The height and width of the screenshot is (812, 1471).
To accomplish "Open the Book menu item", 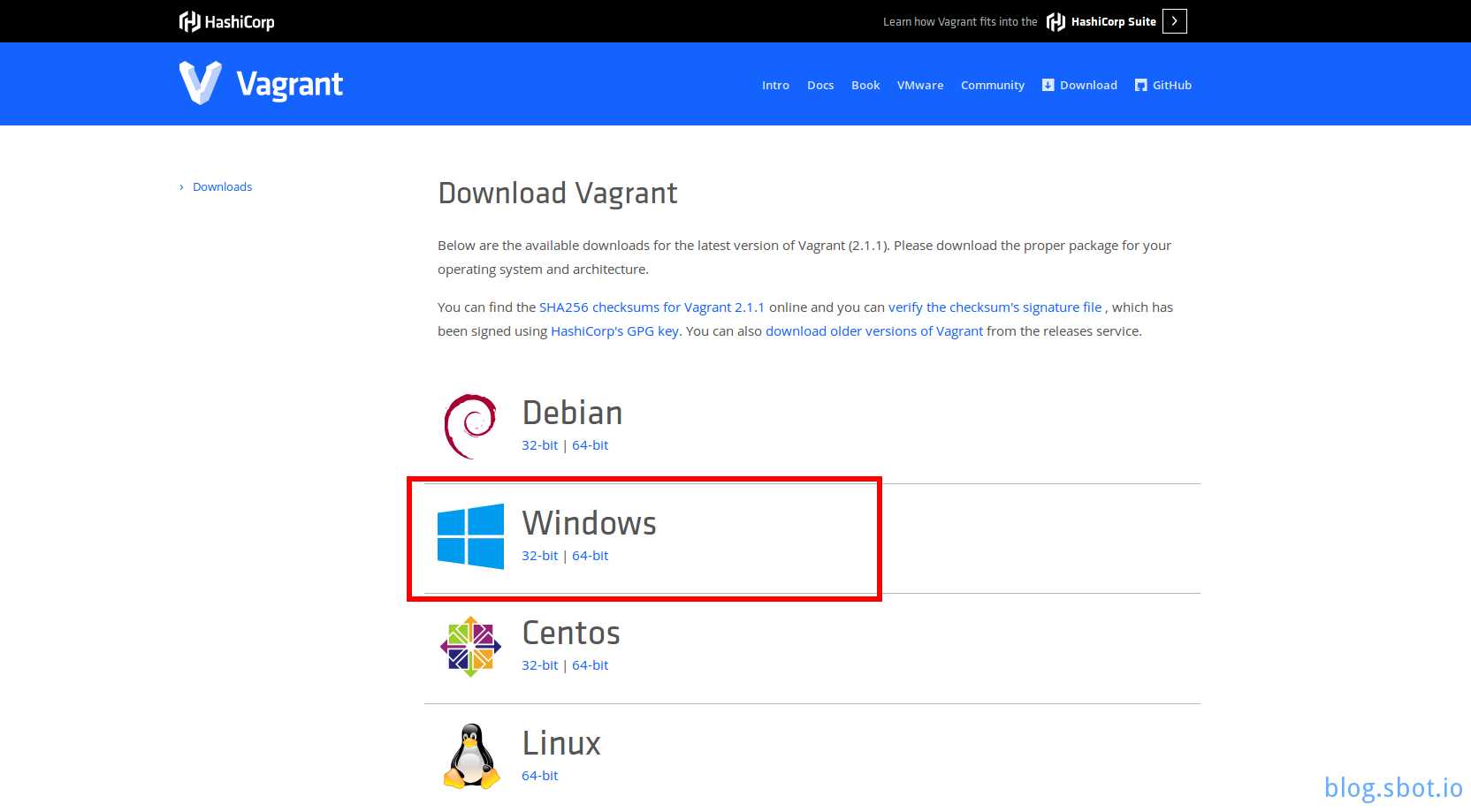I will (865, 85).
